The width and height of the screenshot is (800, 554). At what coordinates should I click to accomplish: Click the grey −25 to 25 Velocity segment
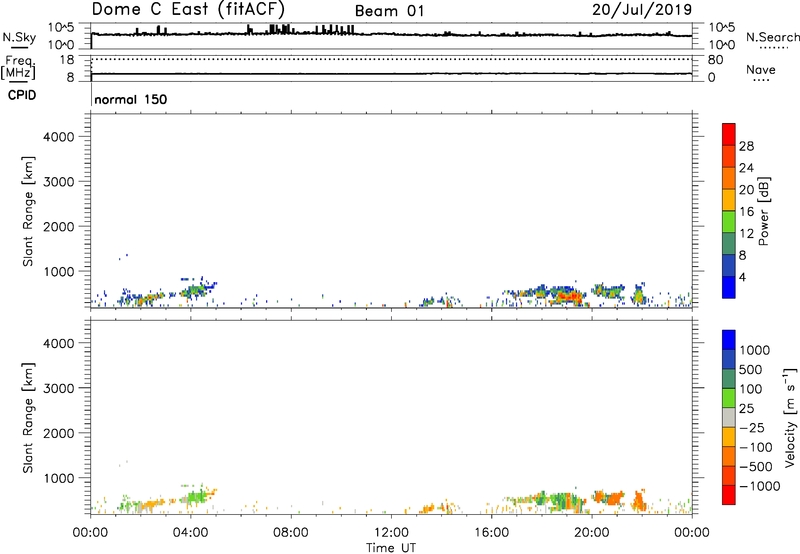(x=729, y=417)
